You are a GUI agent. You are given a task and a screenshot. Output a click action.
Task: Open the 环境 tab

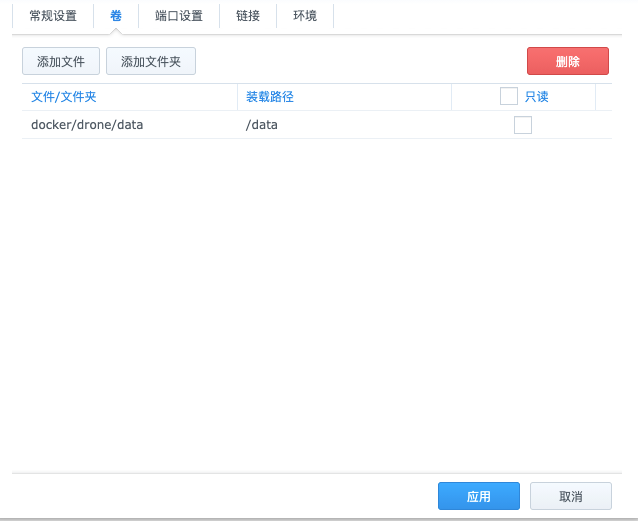(x=305, y=16)
